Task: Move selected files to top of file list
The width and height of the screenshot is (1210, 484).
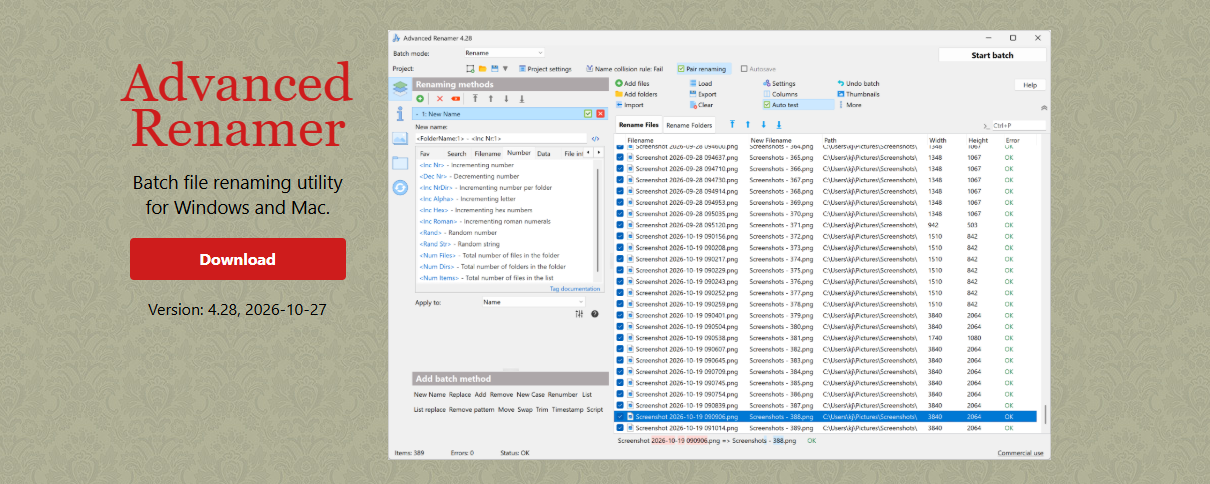Action: click(x=732, y=125)
